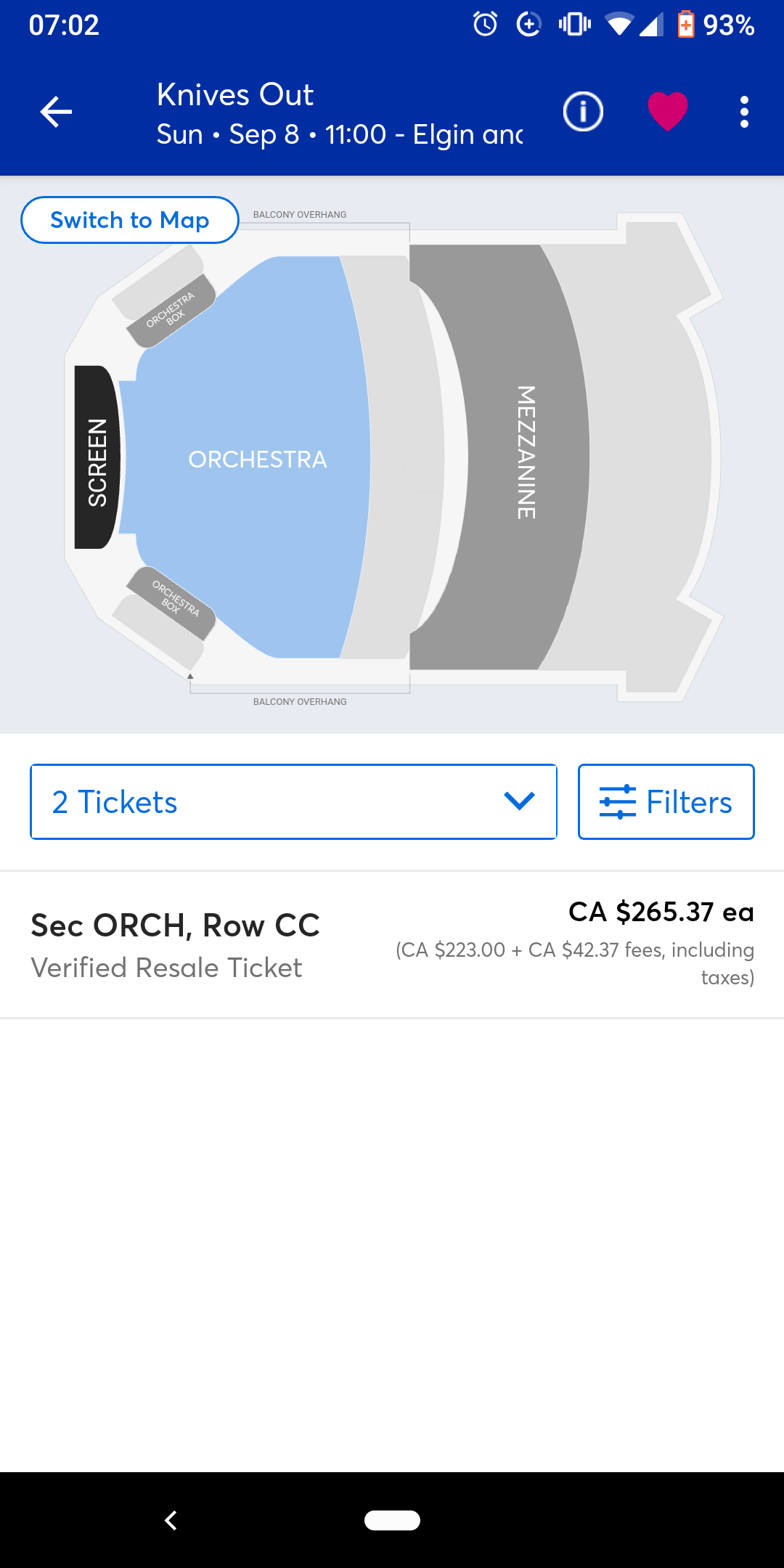Click the Switch to Map button
This screenshot has width=784, height=1568.
coord(129,219)
